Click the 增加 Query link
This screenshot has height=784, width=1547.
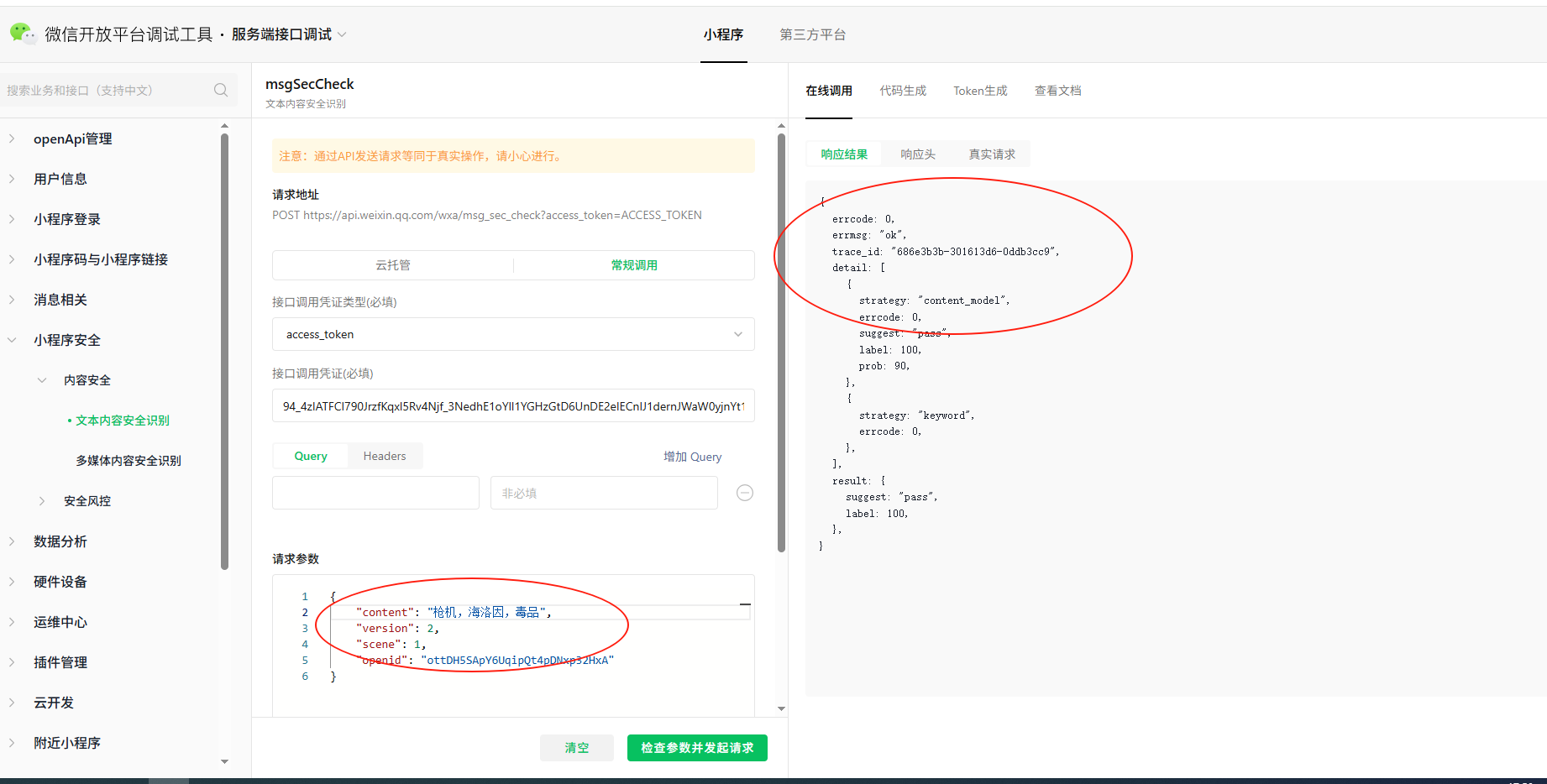click(x=692, y=457)
